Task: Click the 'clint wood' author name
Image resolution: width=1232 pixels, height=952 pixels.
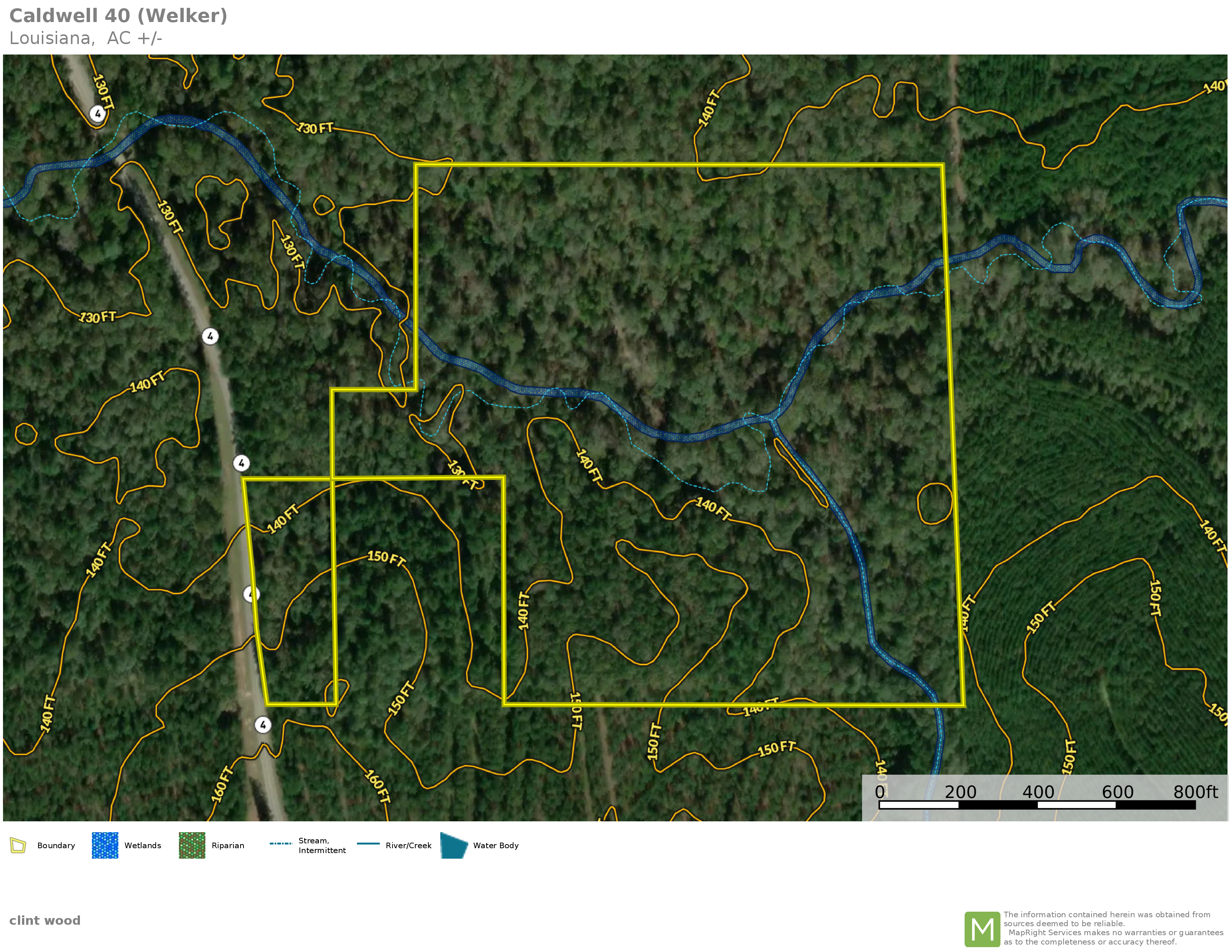Action: tap(45, 920)
